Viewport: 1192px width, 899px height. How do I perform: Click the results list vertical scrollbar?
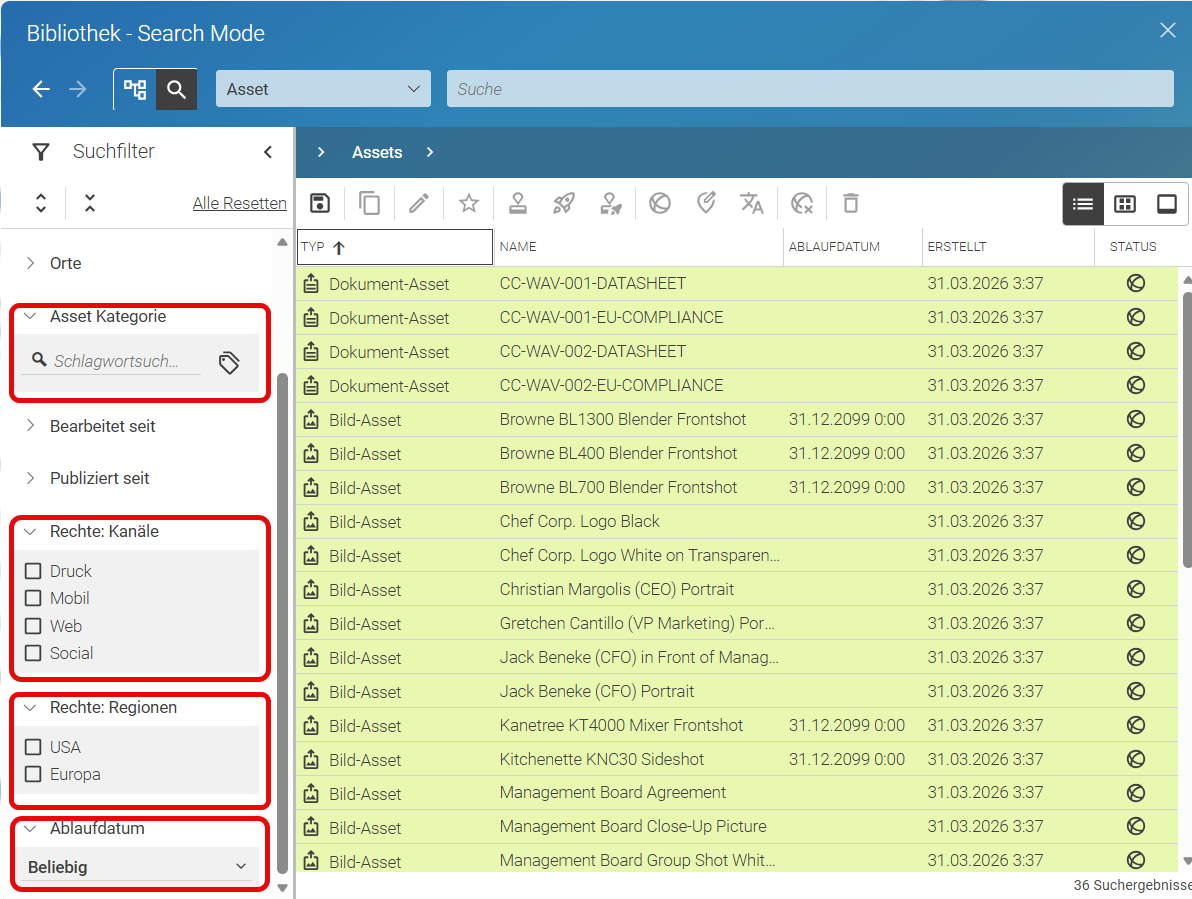click(x=1187, y=429)
